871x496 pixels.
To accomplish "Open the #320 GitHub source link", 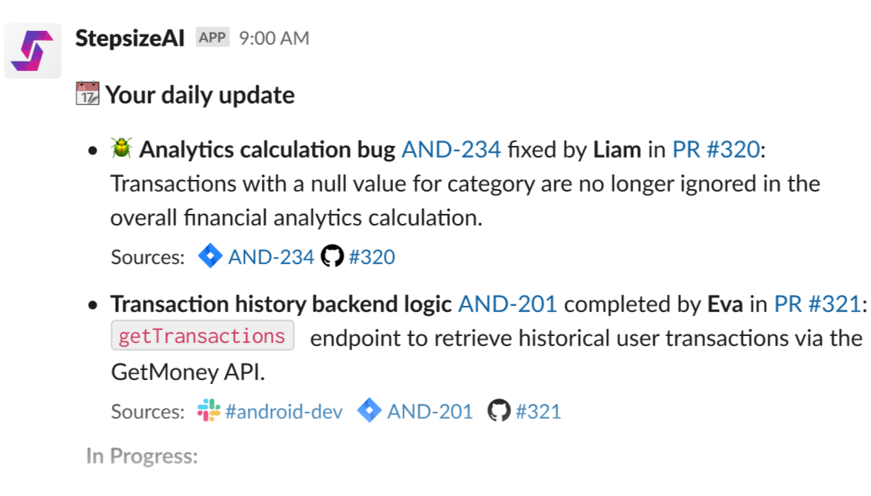I will coord(371,257).
